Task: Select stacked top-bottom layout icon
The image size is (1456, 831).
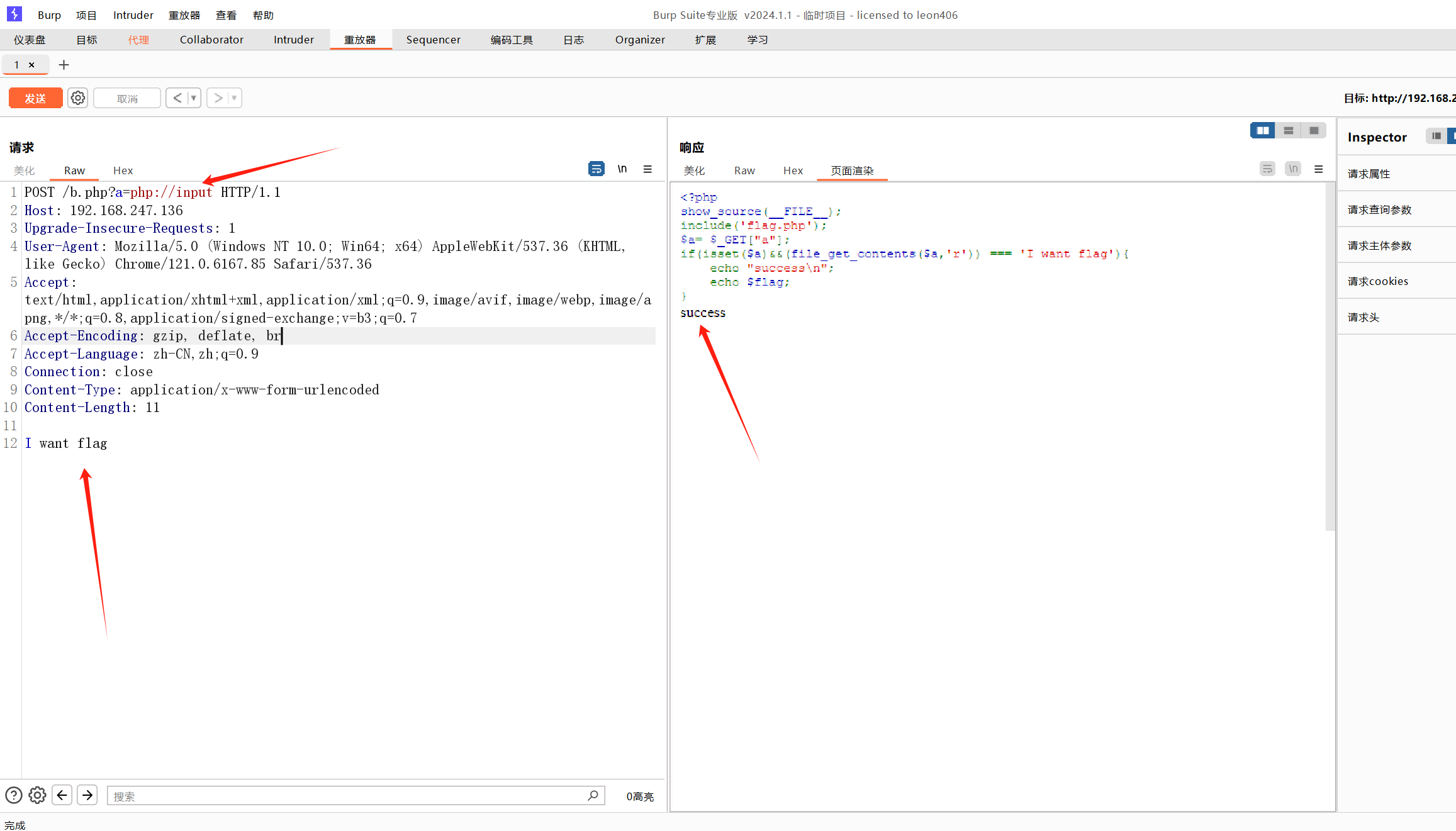Action: coord(1288,130)
